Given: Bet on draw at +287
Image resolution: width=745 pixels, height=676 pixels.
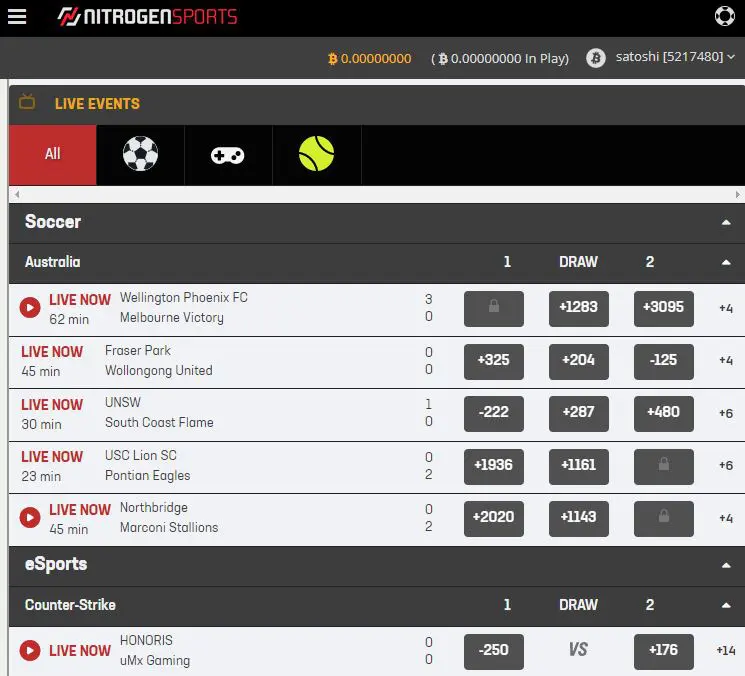Looking at the screenshot, I should point(579,414).
